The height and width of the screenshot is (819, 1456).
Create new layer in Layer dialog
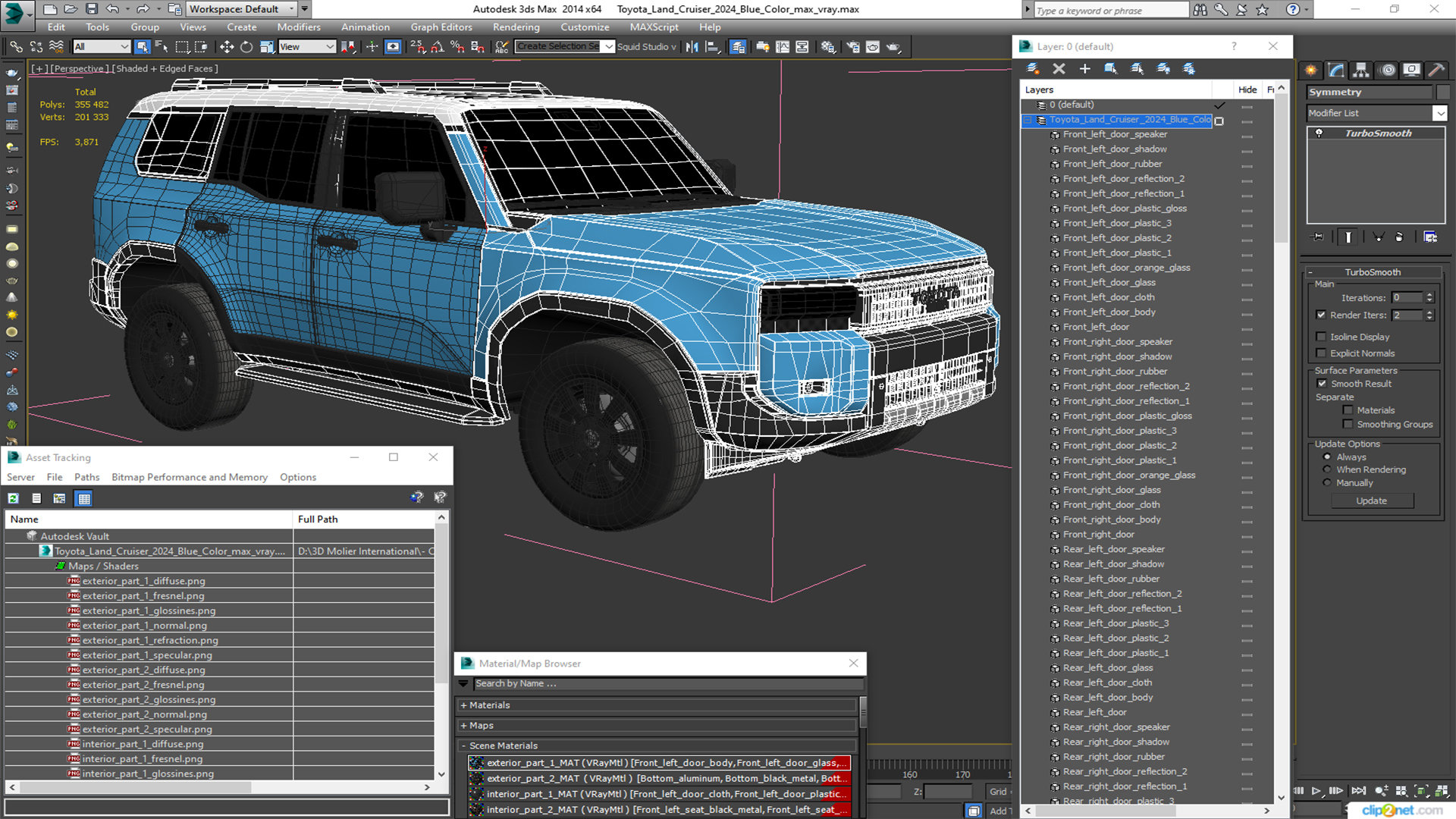click(x=1033, y=69)
